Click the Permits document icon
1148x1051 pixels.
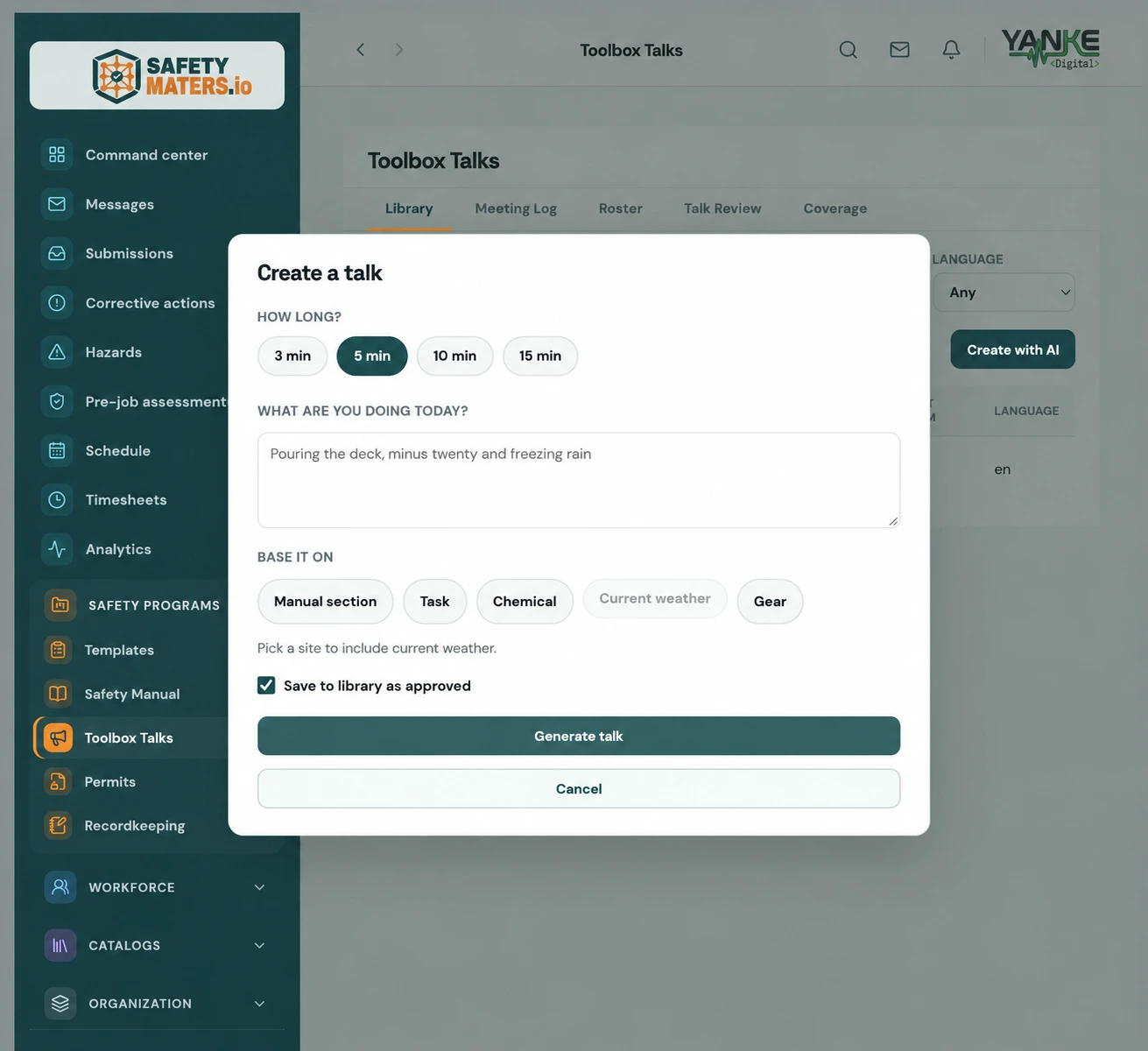pyautogui.click(x=58, y=781)
